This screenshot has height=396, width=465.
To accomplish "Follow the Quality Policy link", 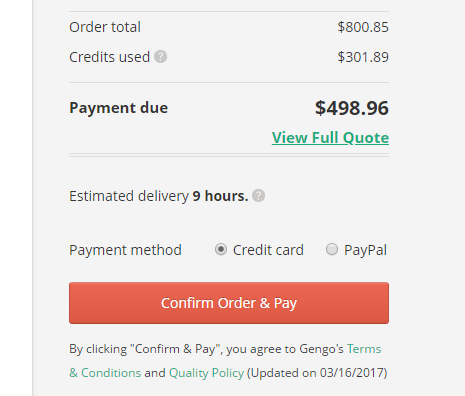I will (x=206, y=373).
